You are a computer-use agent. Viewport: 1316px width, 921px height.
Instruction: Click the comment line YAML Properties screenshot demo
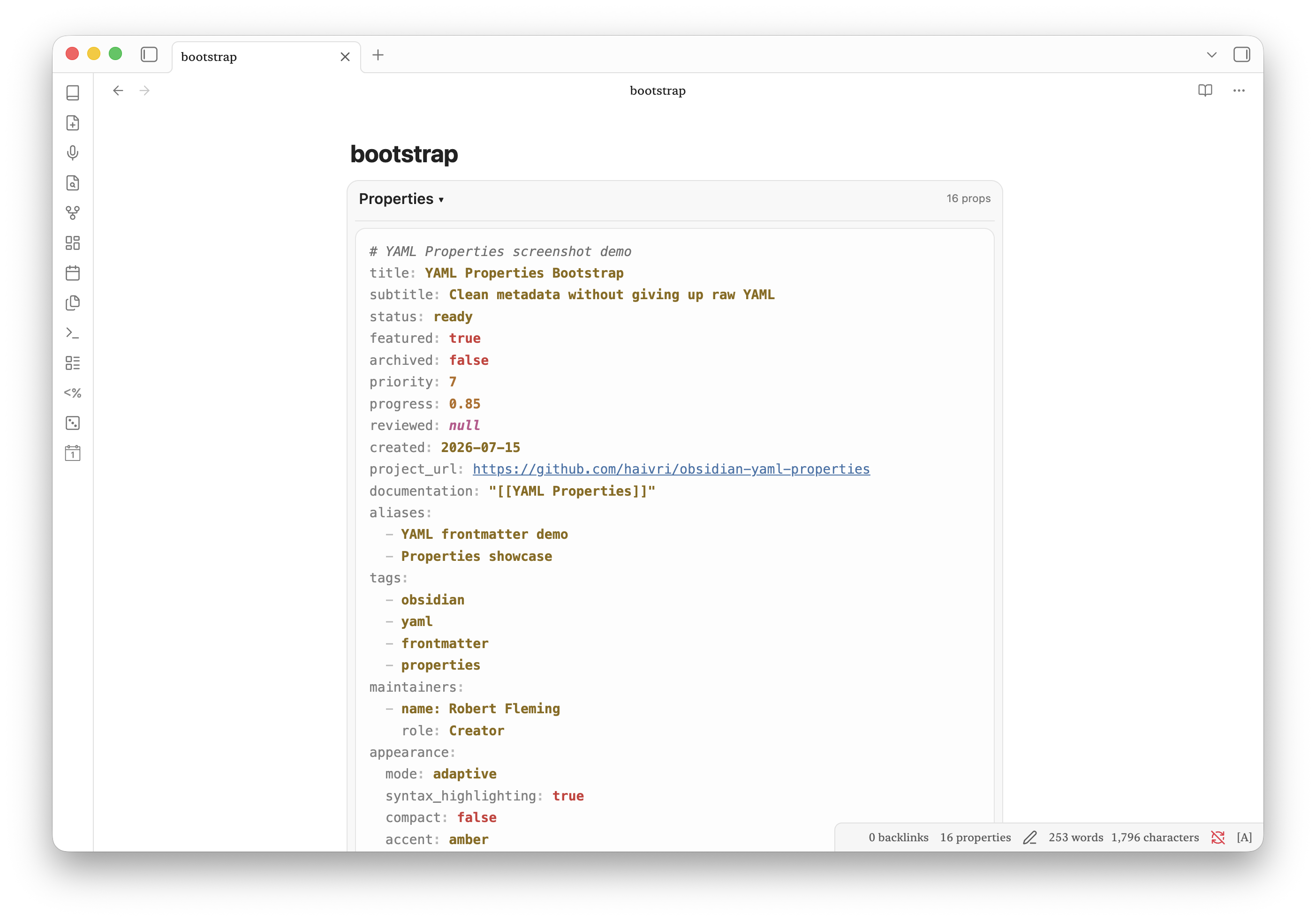tap(500, 251)
